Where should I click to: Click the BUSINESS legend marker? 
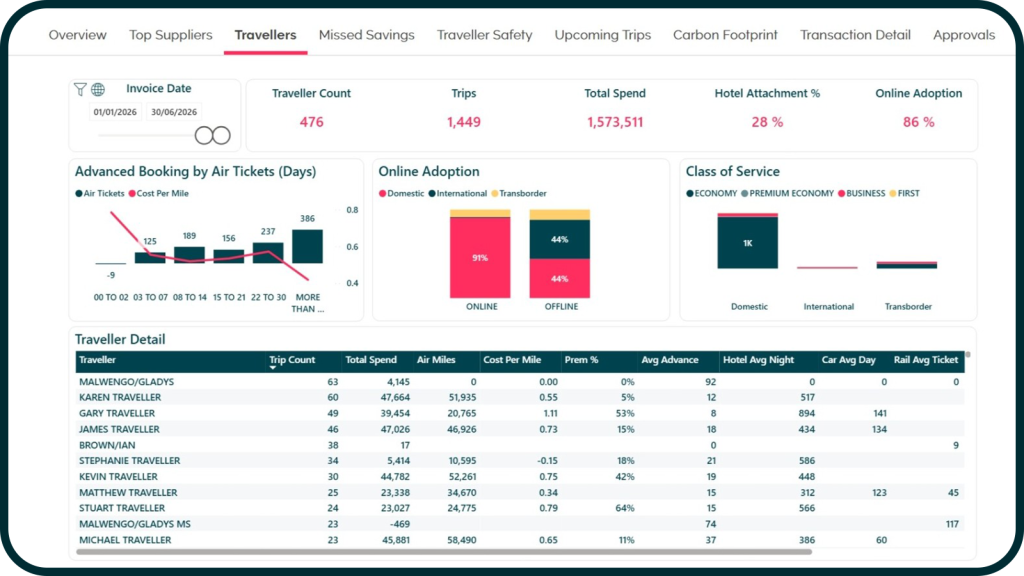click(842, 193)
